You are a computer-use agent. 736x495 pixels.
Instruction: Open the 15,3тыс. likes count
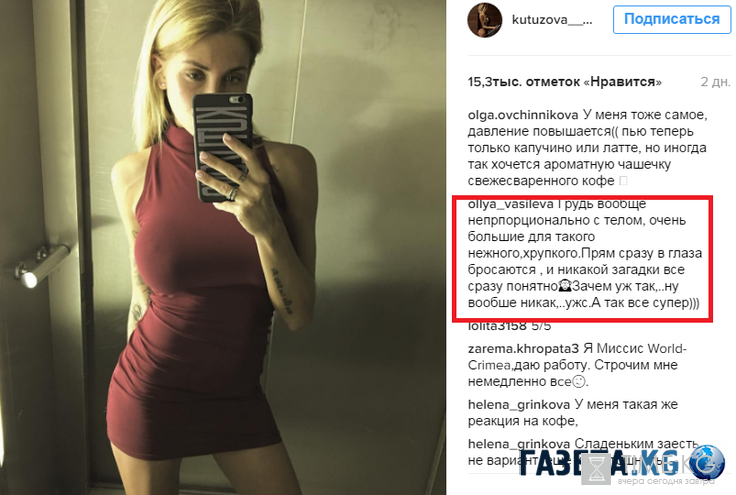[x=564, y=82]
